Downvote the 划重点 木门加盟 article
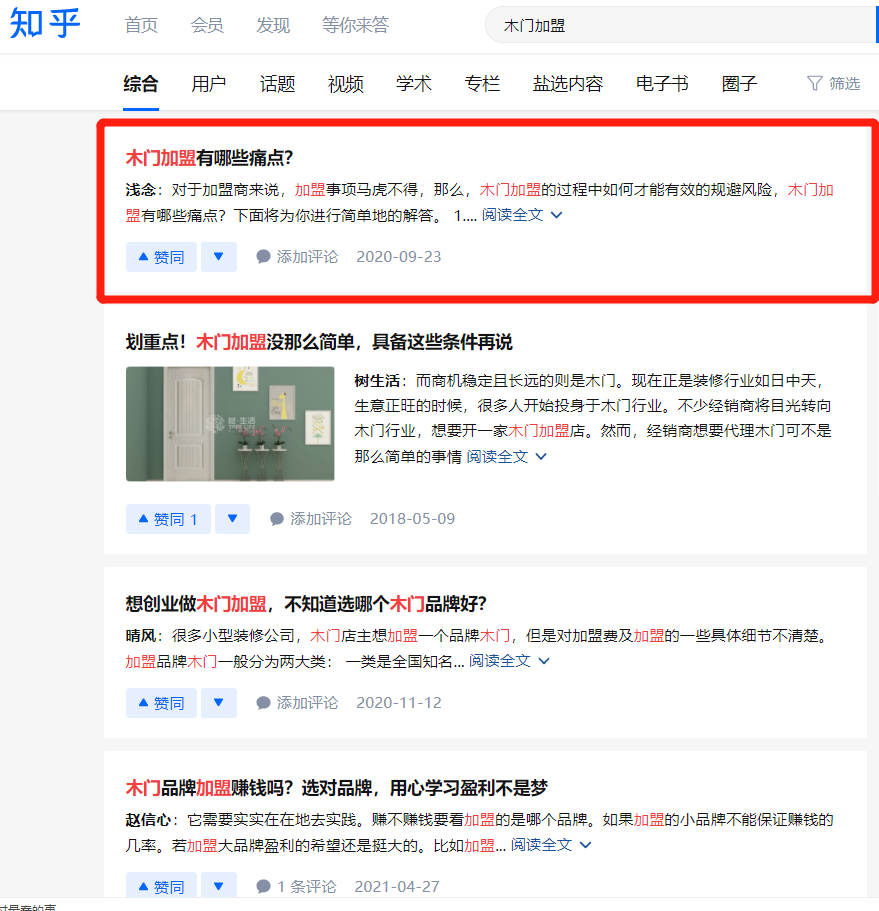879x911 pixels. 232,519
